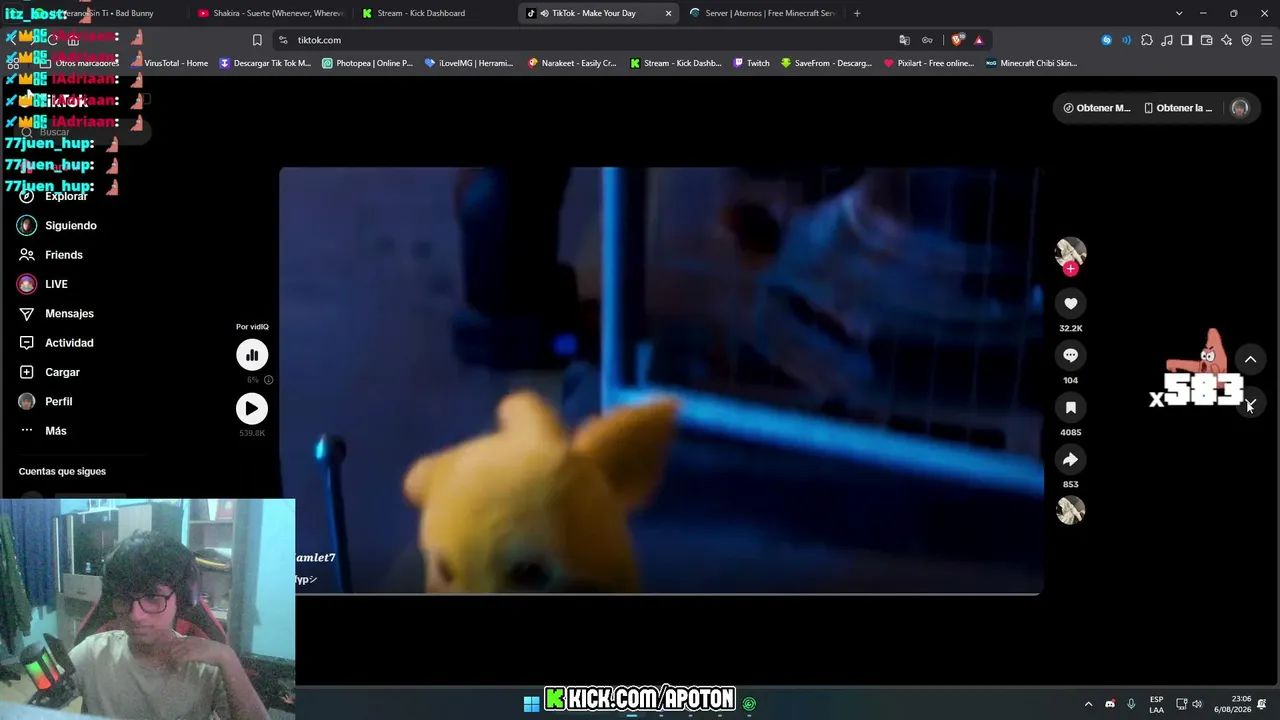Open the Leo AI sparkle icon
Screen dimensions: 1280x720
pos(1227,40)
